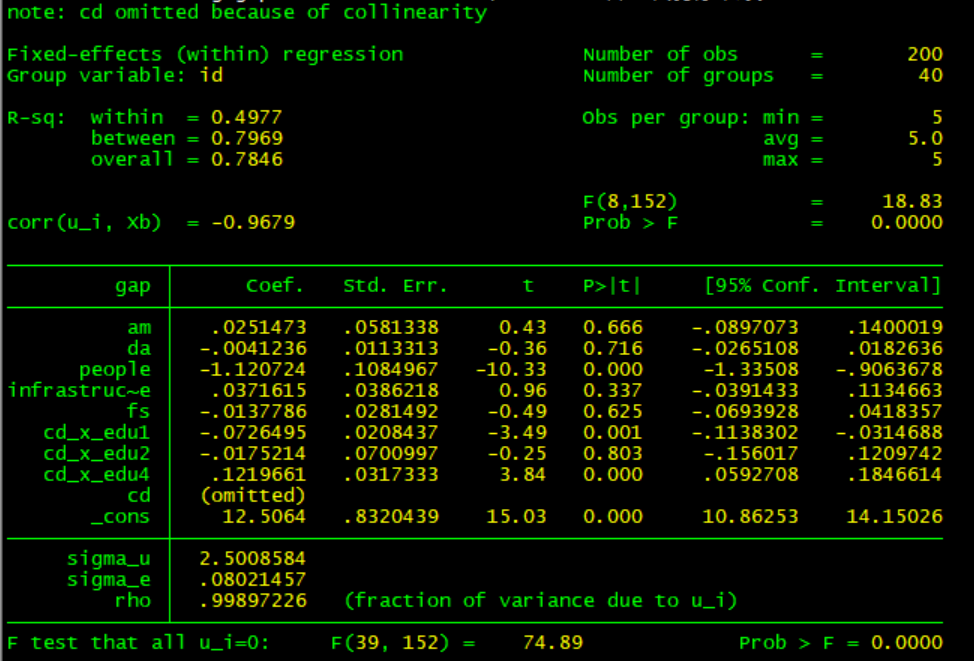Click da p-value 0.716

click(612, 349)
